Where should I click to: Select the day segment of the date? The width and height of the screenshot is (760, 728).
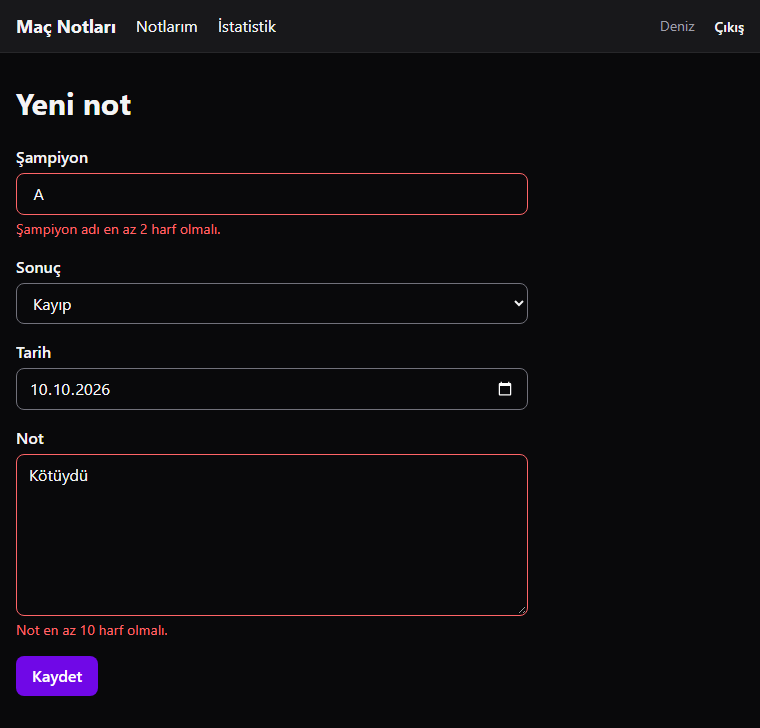point(38,390)
